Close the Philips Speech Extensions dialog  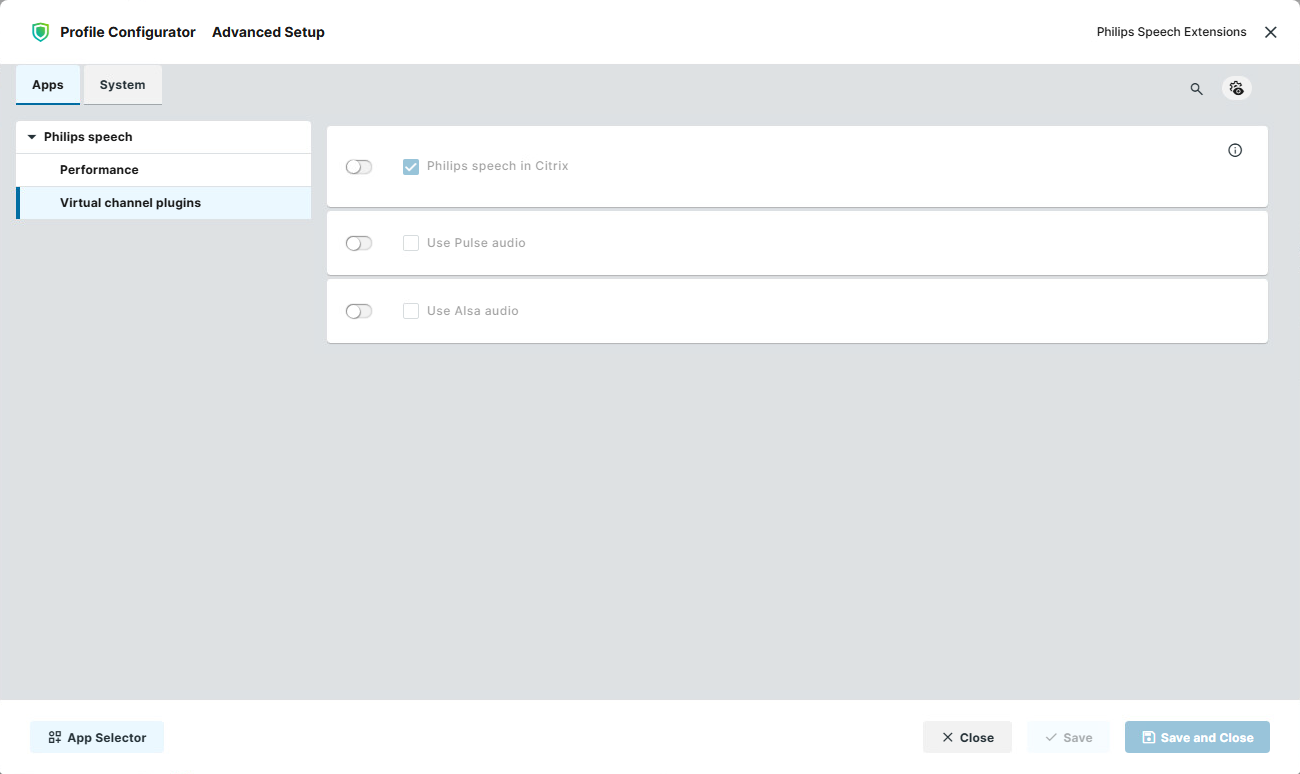[x=1270, y=32]
